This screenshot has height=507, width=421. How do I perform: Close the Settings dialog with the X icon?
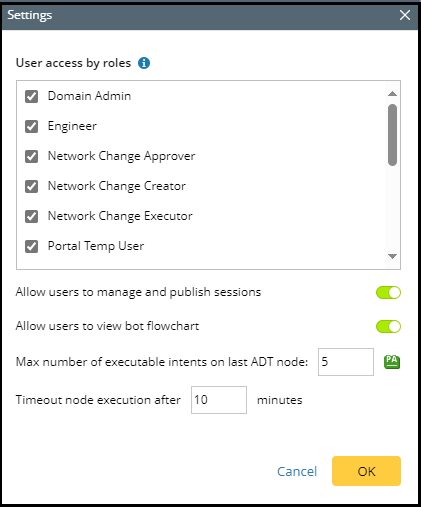click(x=405, y=15)
